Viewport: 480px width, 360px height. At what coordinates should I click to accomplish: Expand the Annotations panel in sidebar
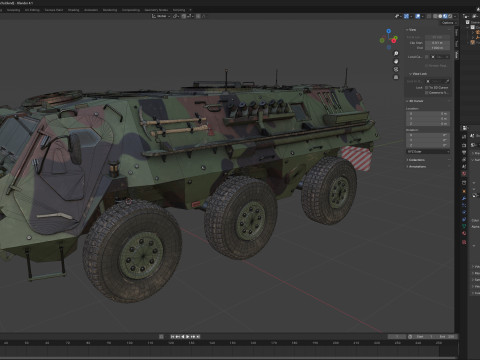tap(416, 166)
